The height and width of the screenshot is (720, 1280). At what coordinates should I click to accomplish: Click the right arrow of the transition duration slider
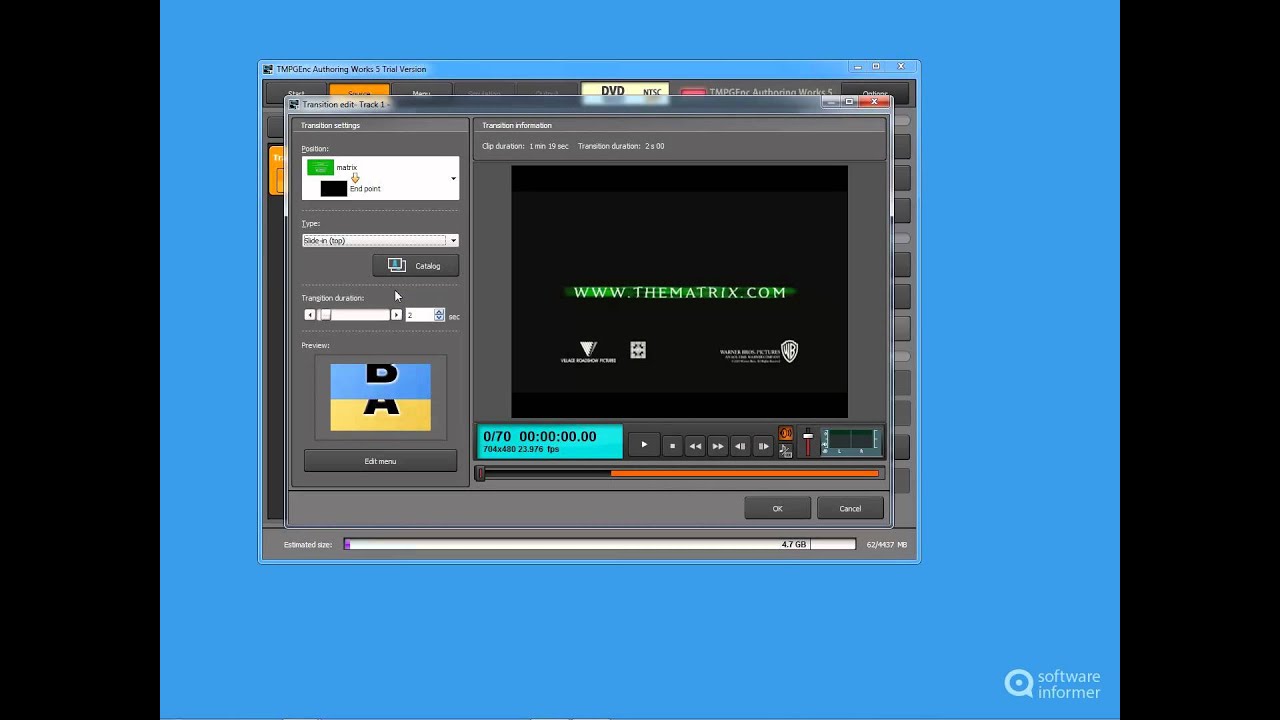396,315
